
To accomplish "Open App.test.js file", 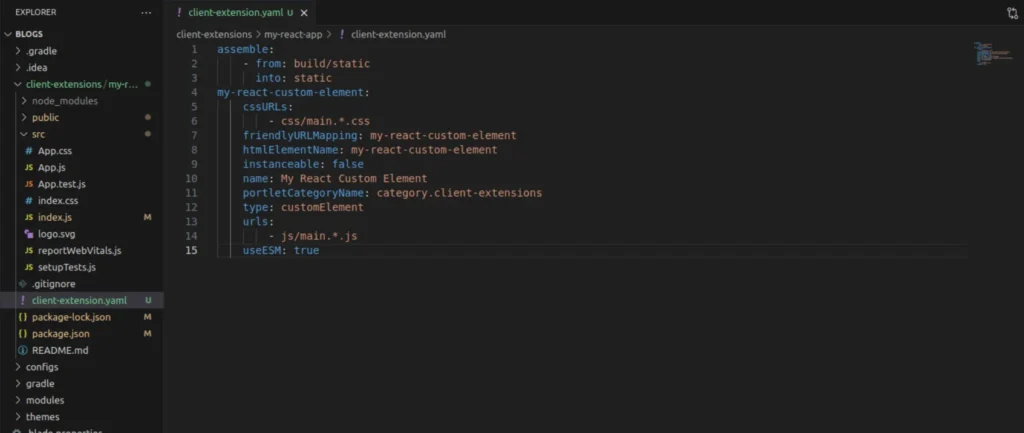I will click(62, 184).
